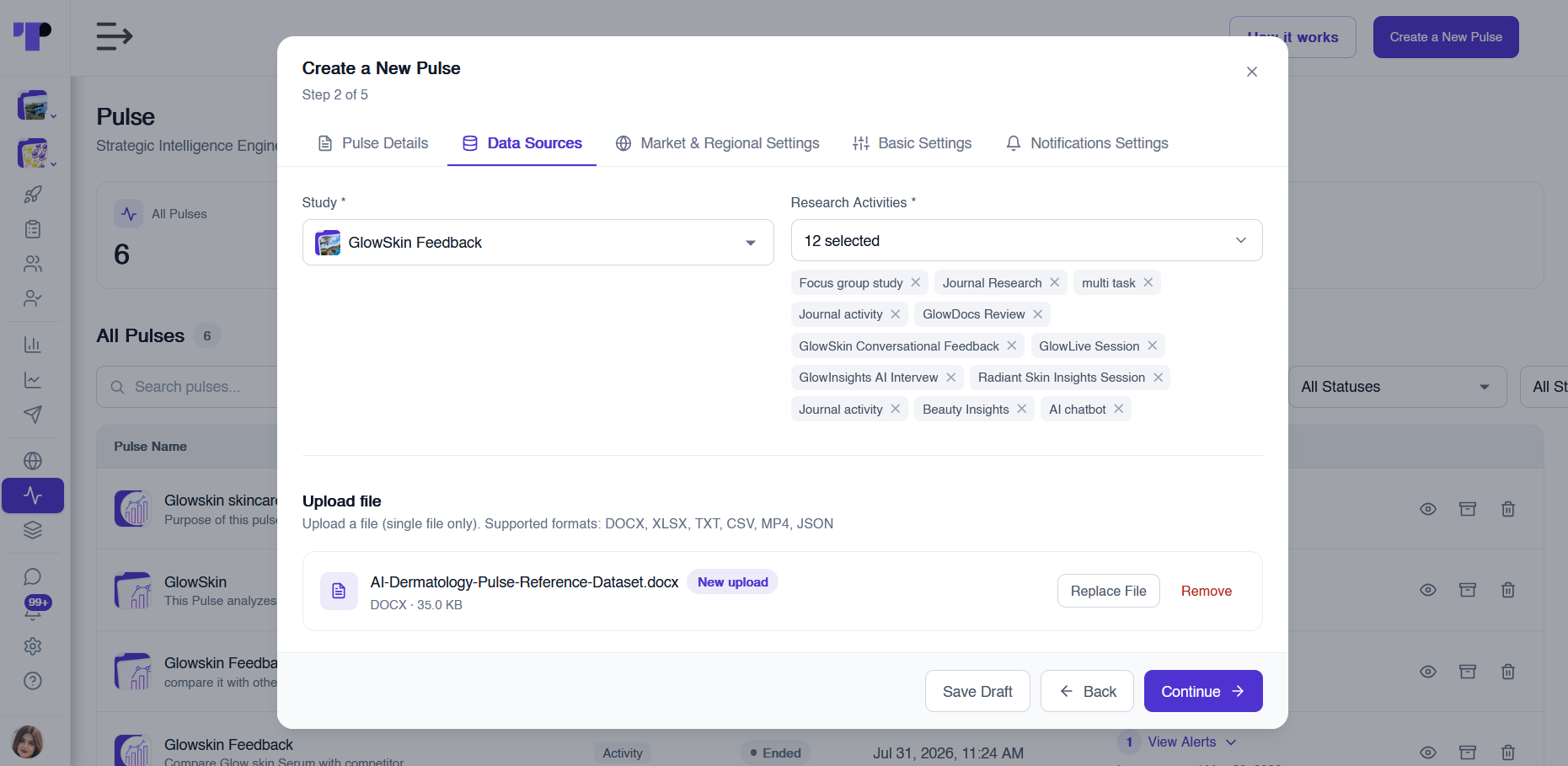Open the bar chart icon in sidebar
1568x766 pixels.
[33, 345]
